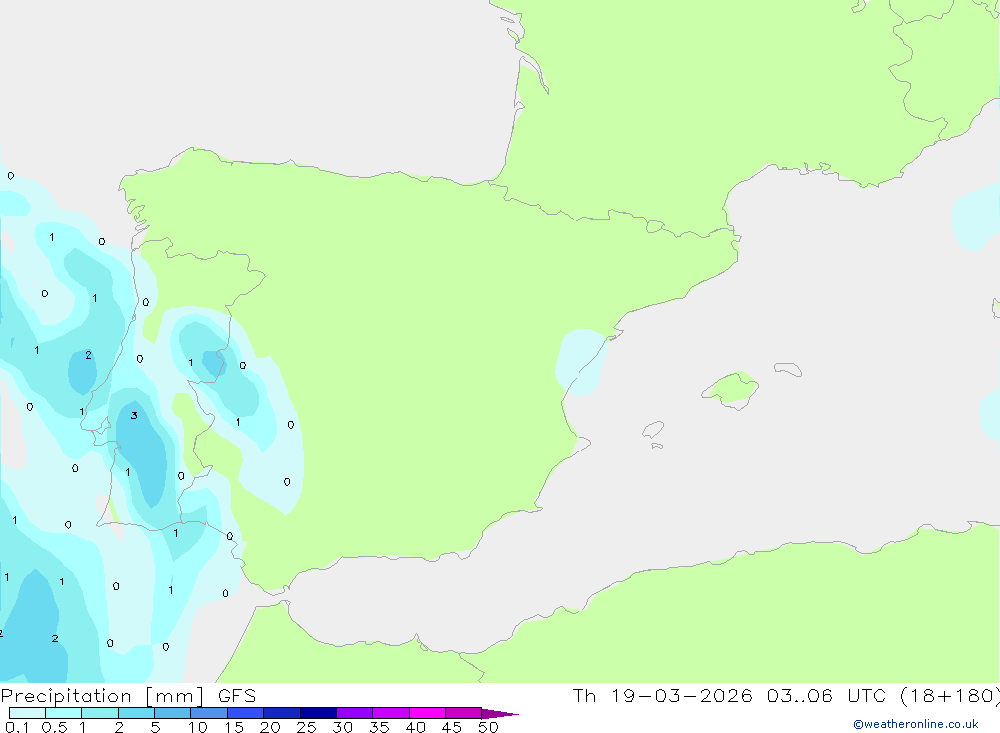The image size is (1000, 733).
Task: Click the legend value "0.5"
Action: [54, 727]
